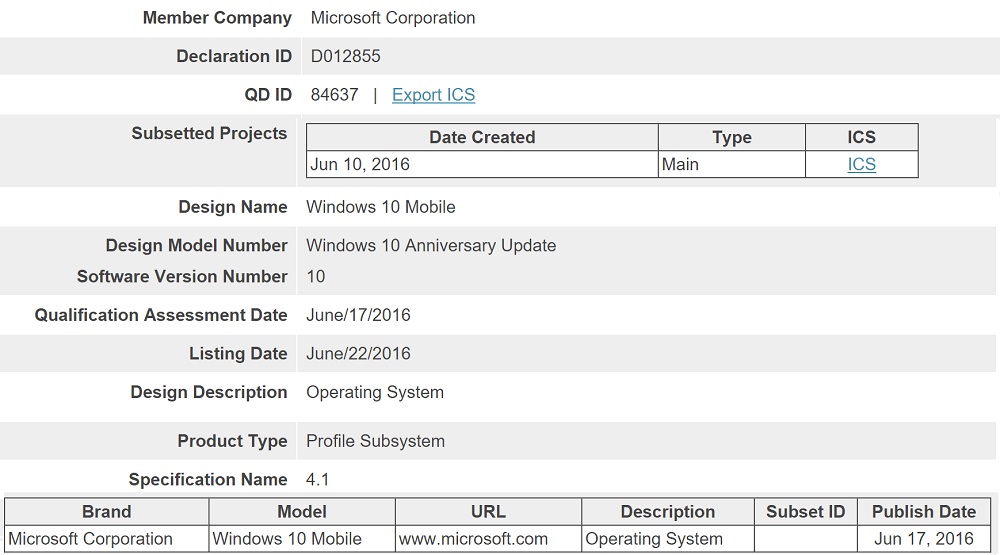Click the Publish Date column header

(923, 512)
